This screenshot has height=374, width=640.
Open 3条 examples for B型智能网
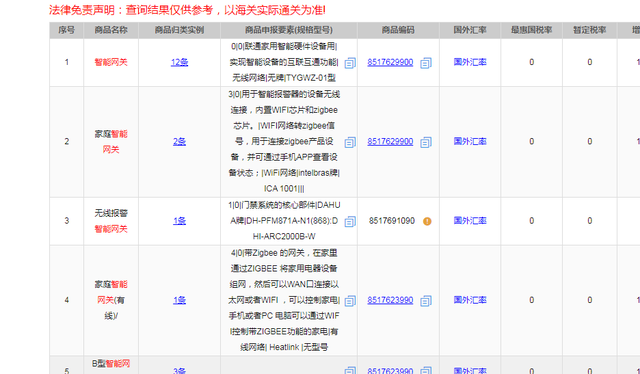(179, 370)
